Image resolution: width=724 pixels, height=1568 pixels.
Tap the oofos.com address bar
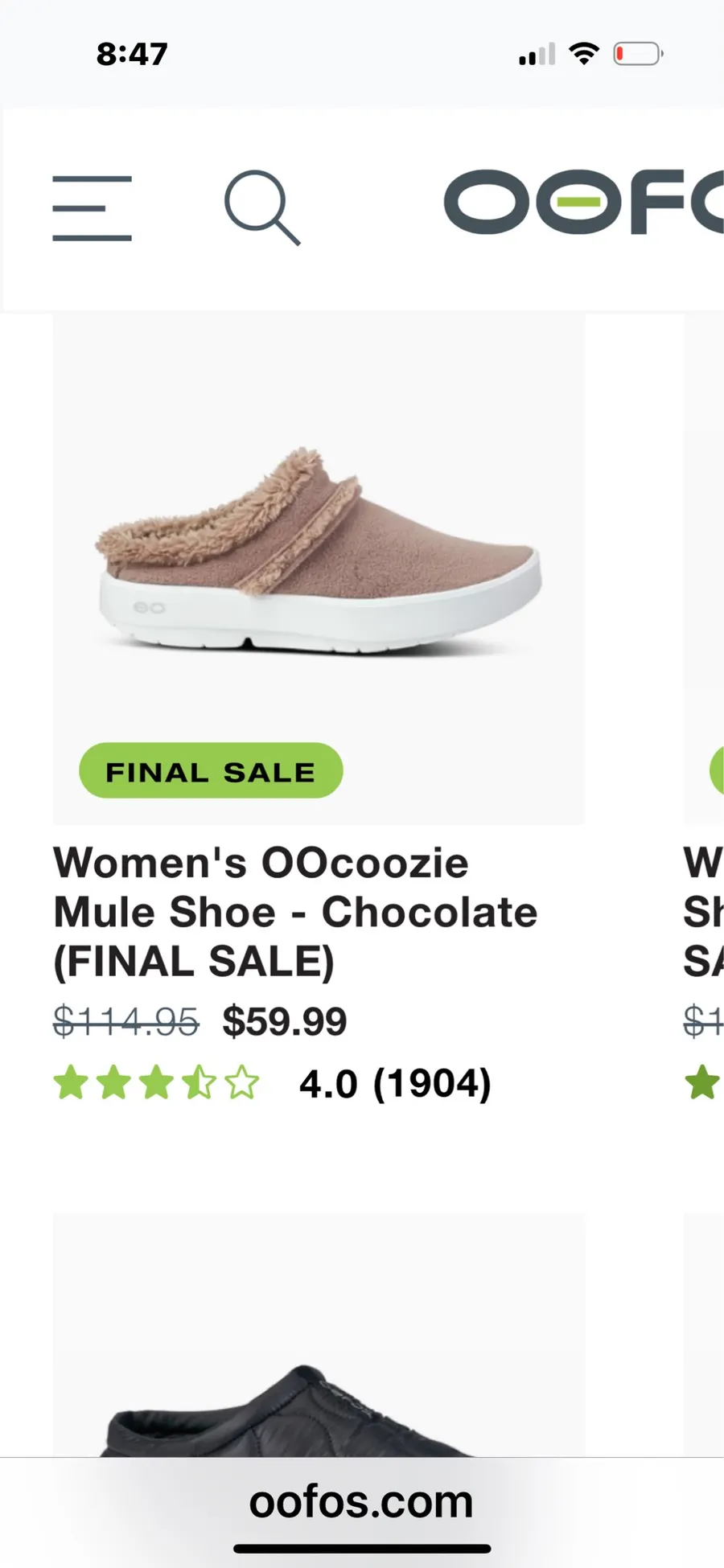[x=361, y=1501]
